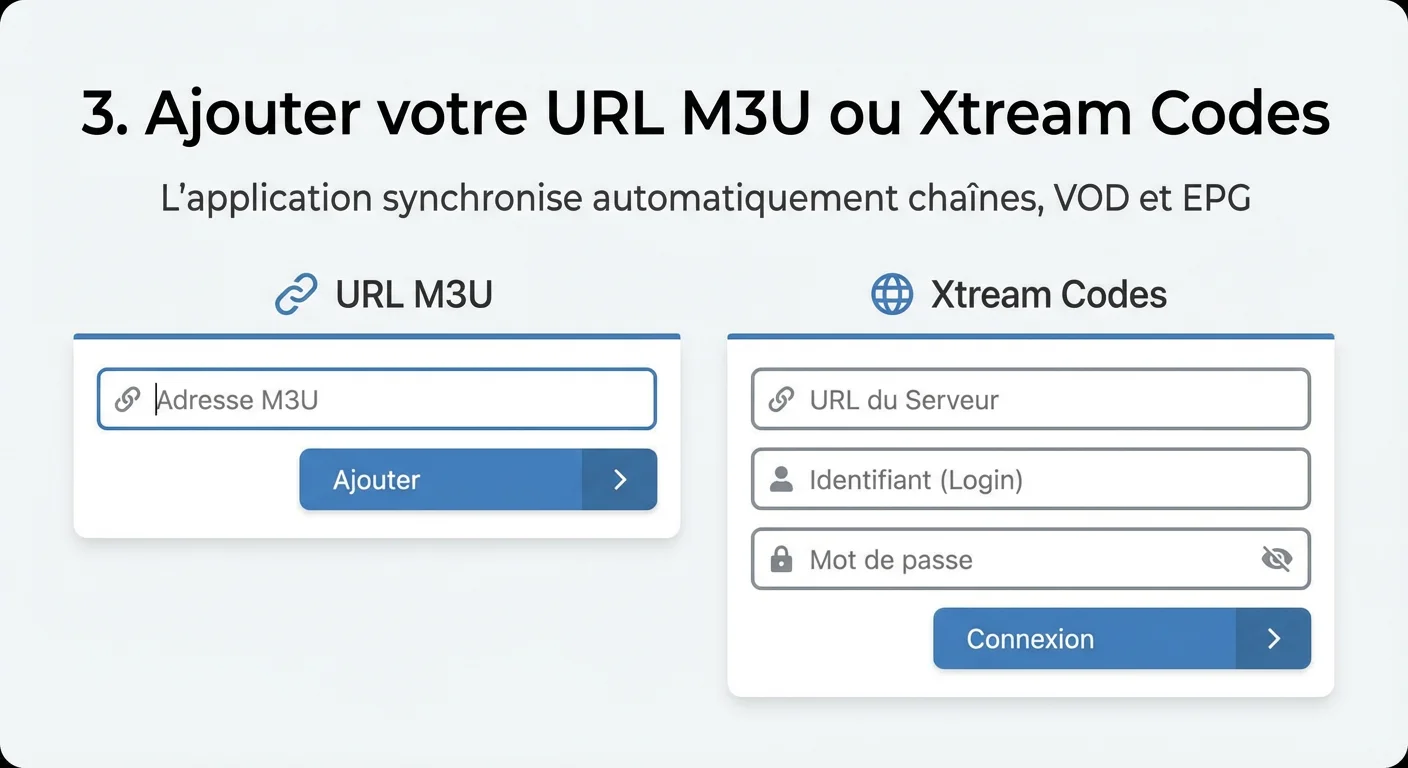Click the padlock icon in Mot de passe field

[781, 560]
